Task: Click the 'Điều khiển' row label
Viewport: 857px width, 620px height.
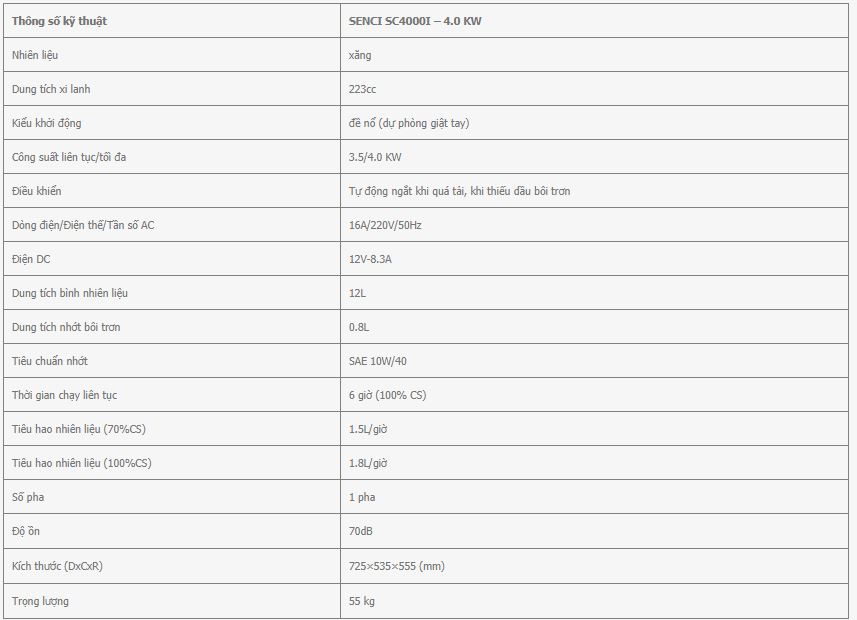Action: 37,191
